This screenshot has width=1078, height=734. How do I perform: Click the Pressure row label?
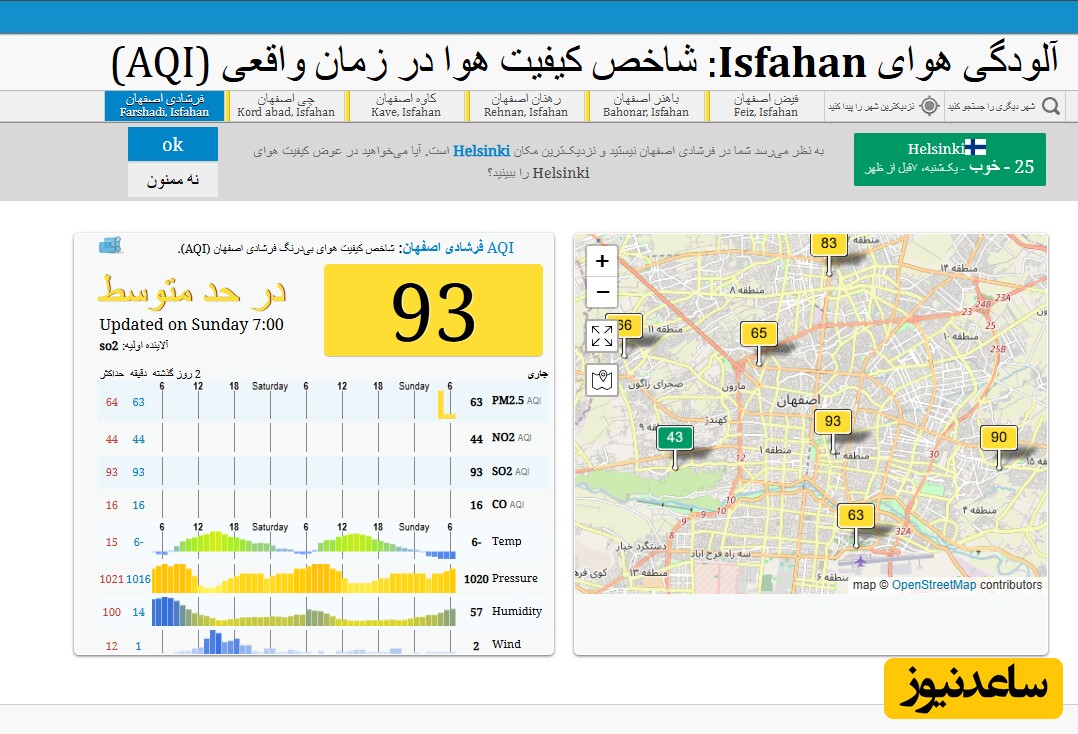point(515,579)
